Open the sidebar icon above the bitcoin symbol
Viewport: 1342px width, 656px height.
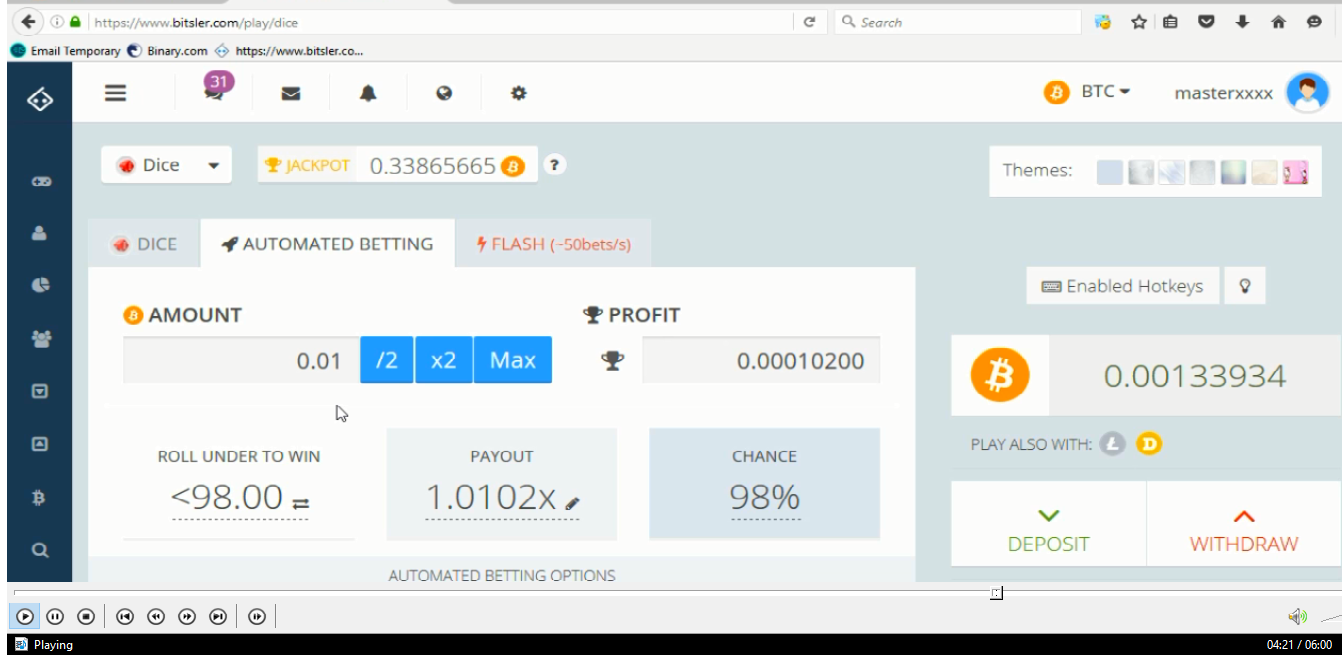coord(40,443)
